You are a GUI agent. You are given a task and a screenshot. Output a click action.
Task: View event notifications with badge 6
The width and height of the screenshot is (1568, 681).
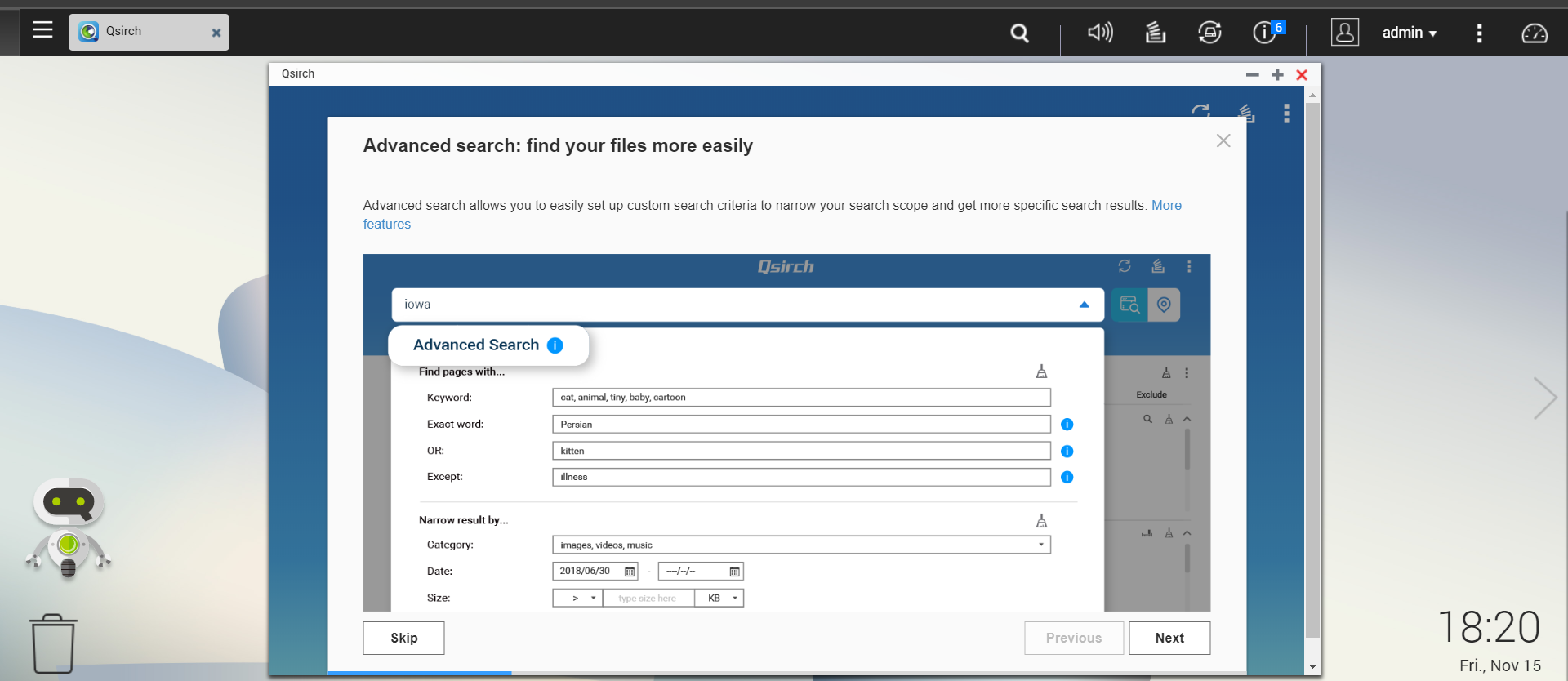coord(1268,32)
